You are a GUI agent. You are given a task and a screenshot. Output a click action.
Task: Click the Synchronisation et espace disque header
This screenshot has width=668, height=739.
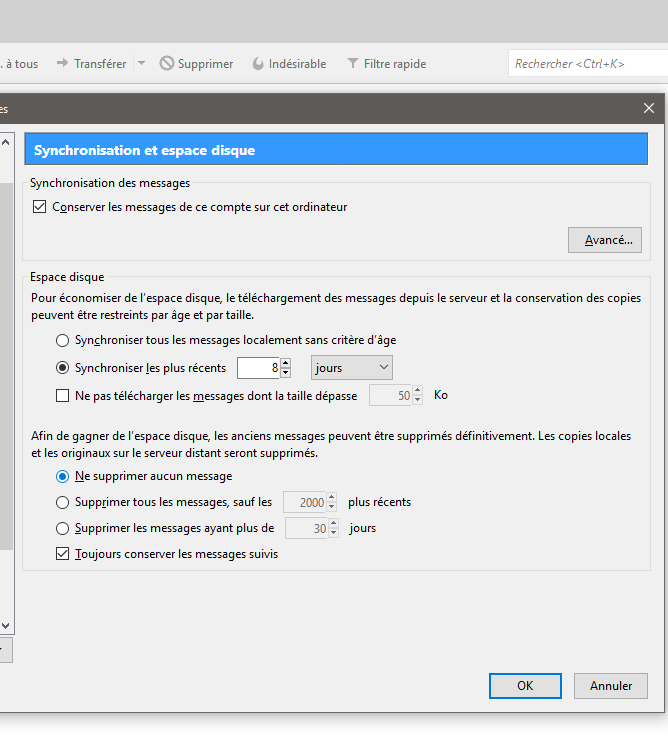pos(336,150)
